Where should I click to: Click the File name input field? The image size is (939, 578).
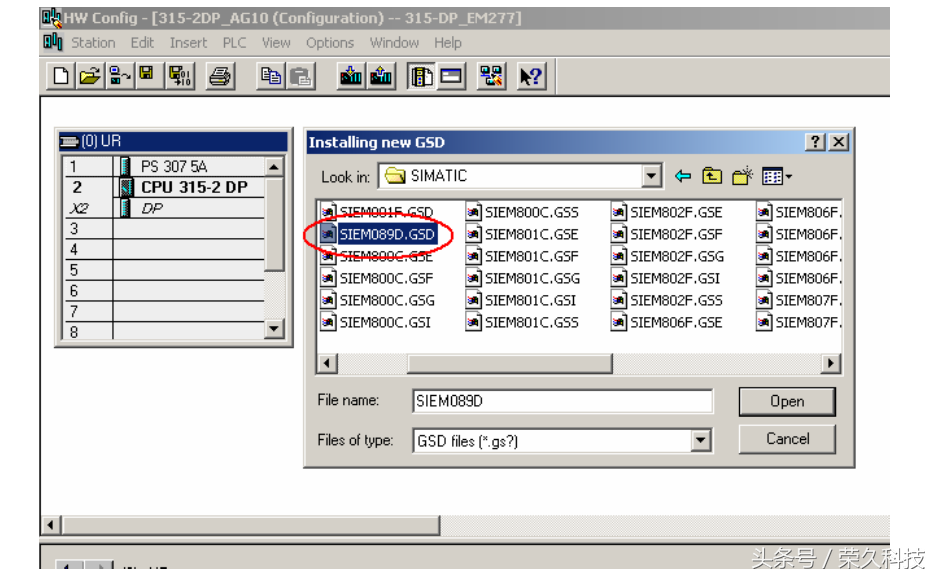[x=562, y=401]
